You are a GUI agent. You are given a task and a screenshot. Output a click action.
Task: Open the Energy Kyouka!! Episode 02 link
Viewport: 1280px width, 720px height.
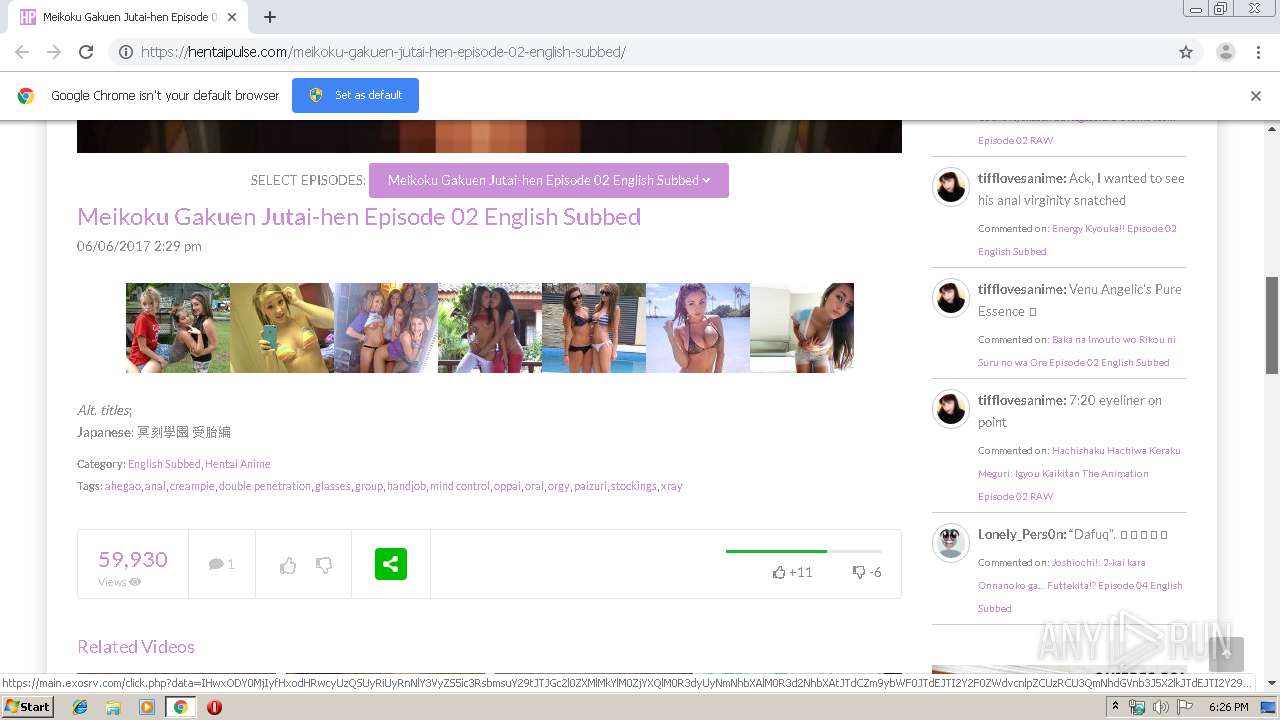pos(1077,240)
